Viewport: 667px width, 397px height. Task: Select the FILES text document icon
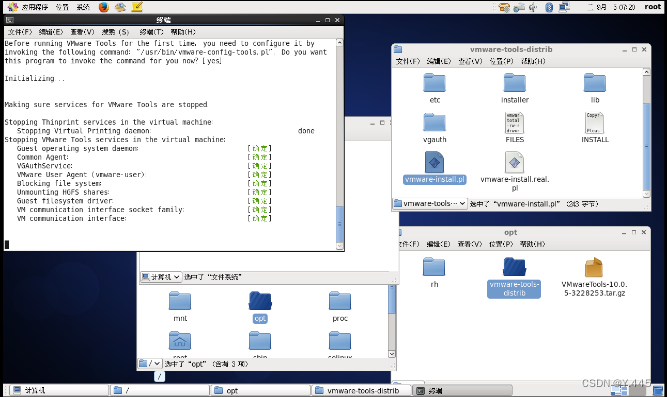514,123
